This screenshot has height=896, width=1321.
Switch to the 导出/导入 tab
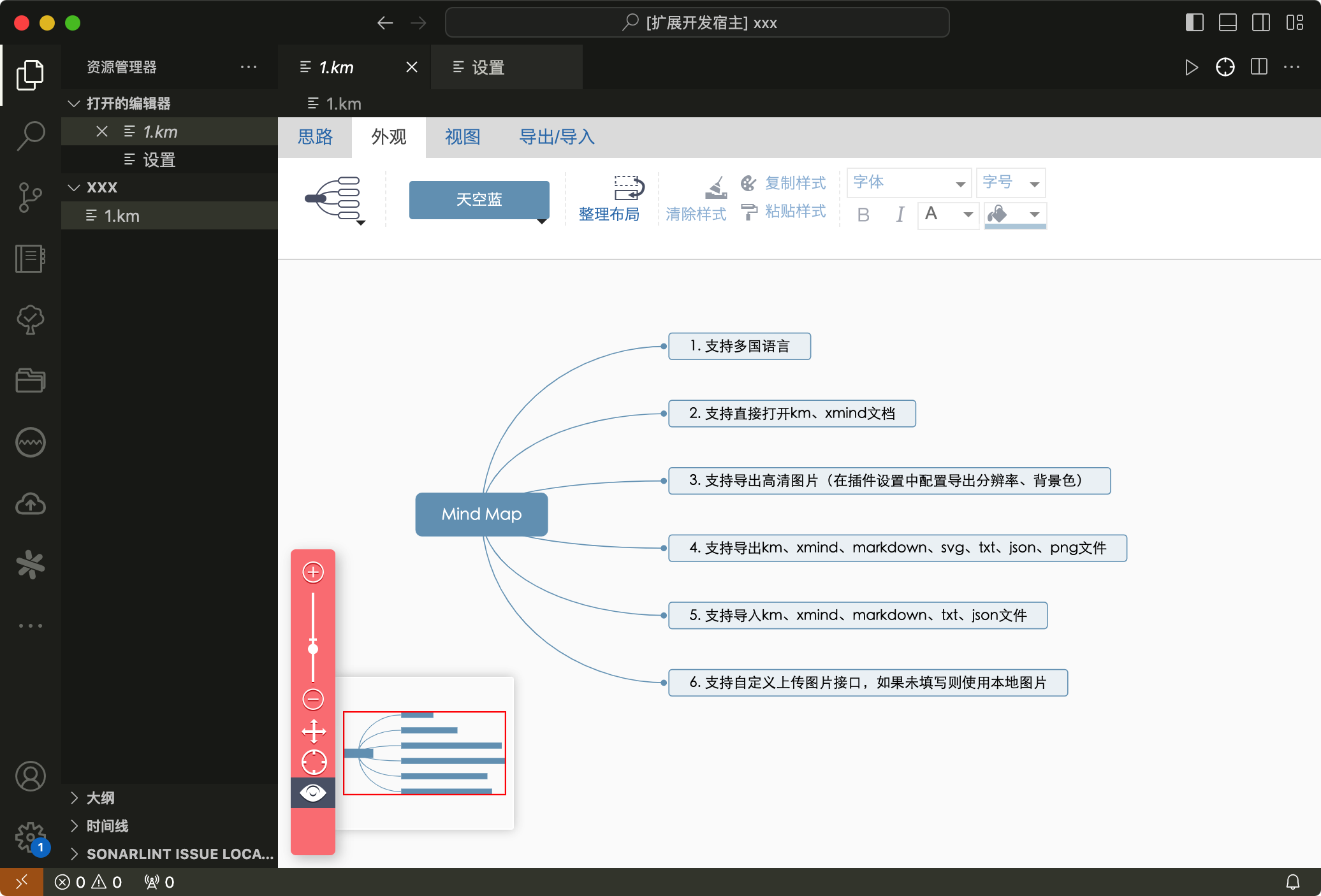[x=557, y=137]
